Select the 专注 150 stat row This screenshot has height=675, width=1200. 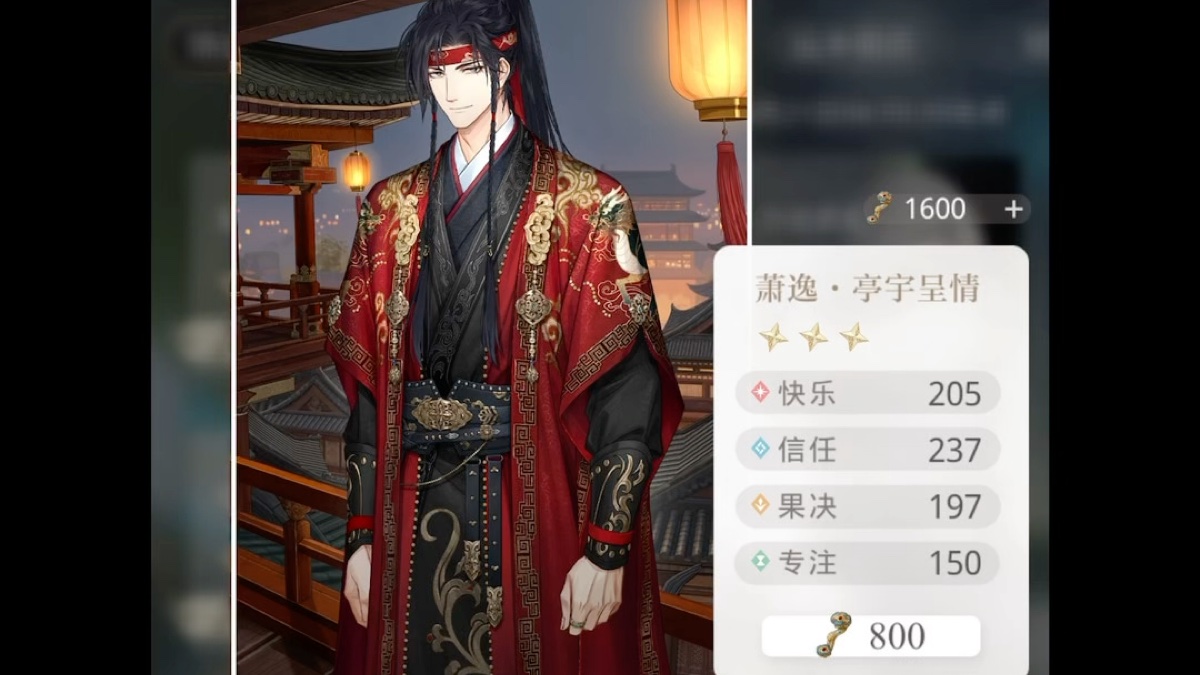[x=868, y=563]
